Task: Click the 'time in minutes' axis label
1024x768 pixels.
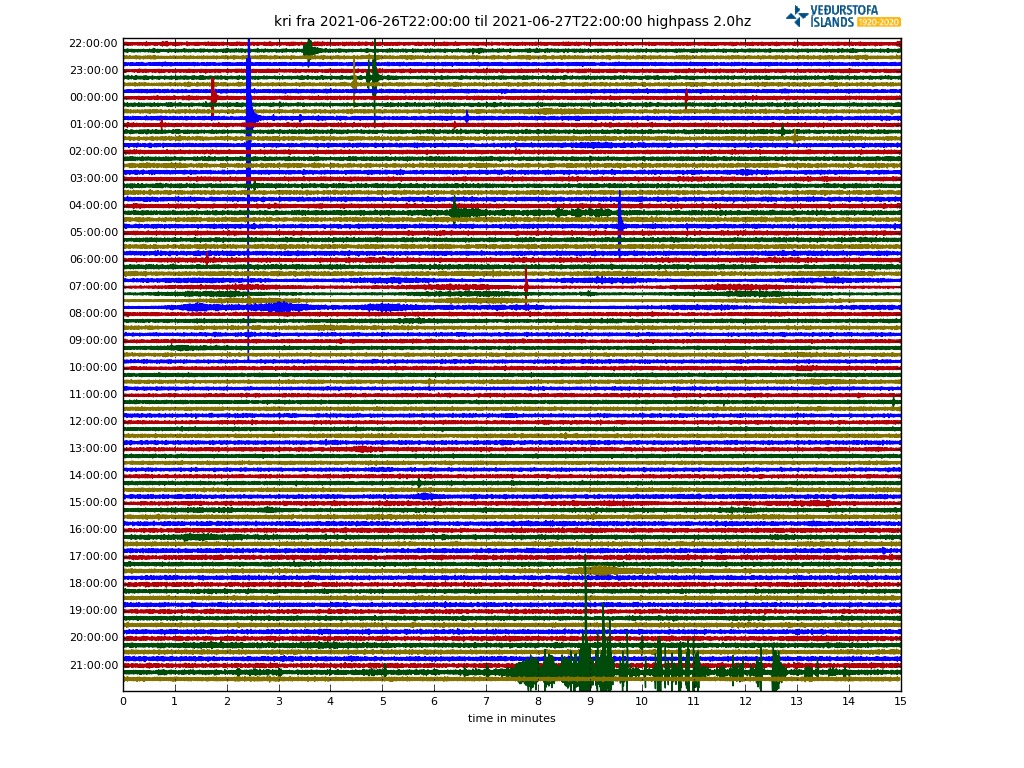Action: point(511,718)
